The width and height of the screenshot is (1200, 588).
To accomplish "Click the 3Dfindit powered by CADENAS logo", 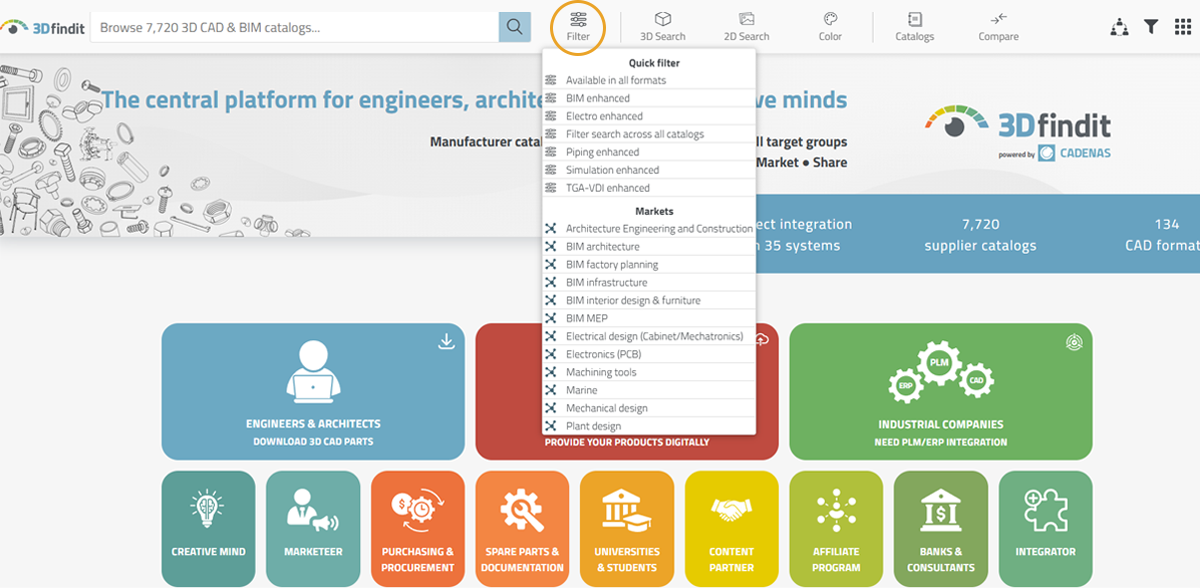I will (x=1018, y=135).
